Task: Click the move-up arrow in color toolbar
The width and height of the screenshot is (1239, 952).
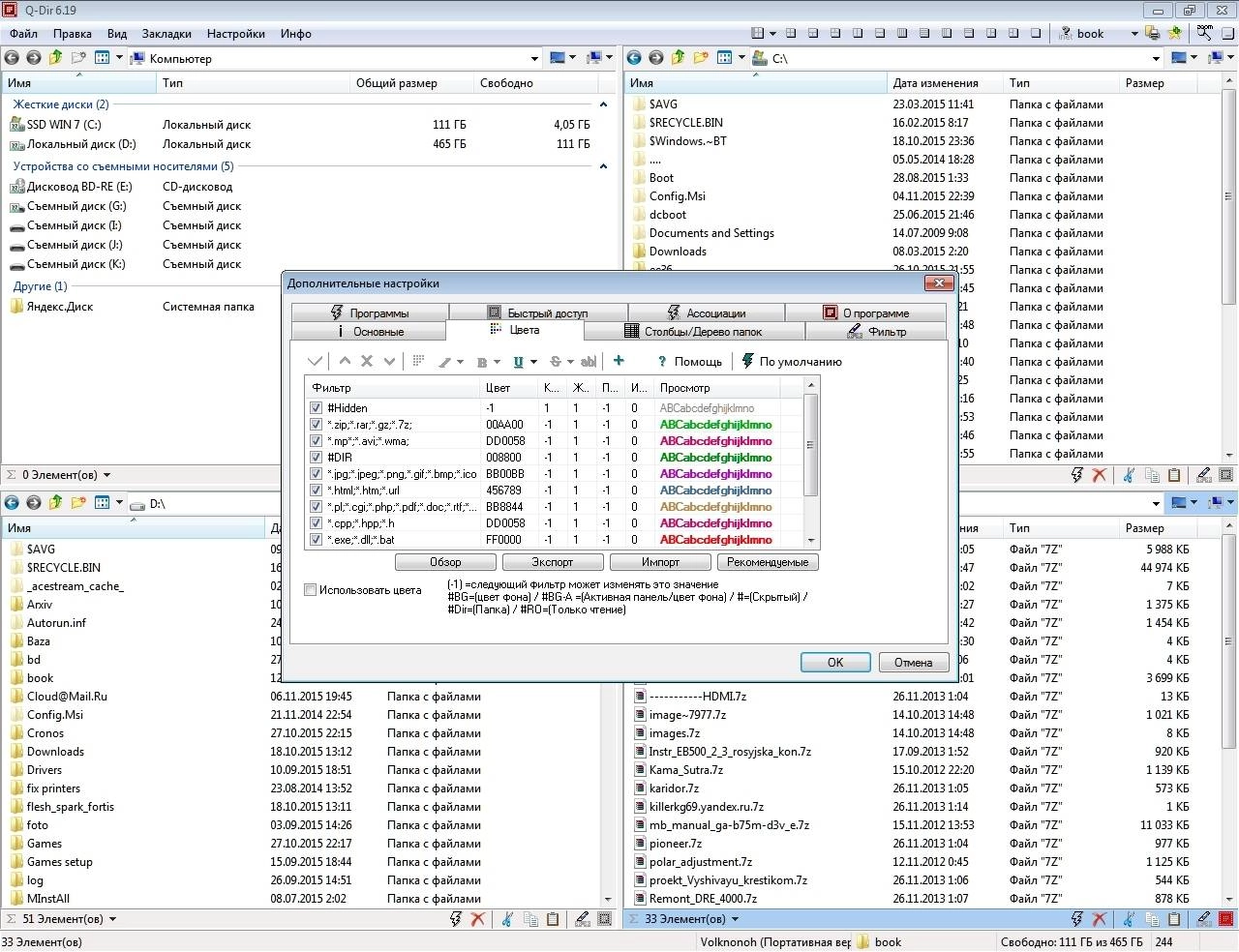Action: coord(345,361)
